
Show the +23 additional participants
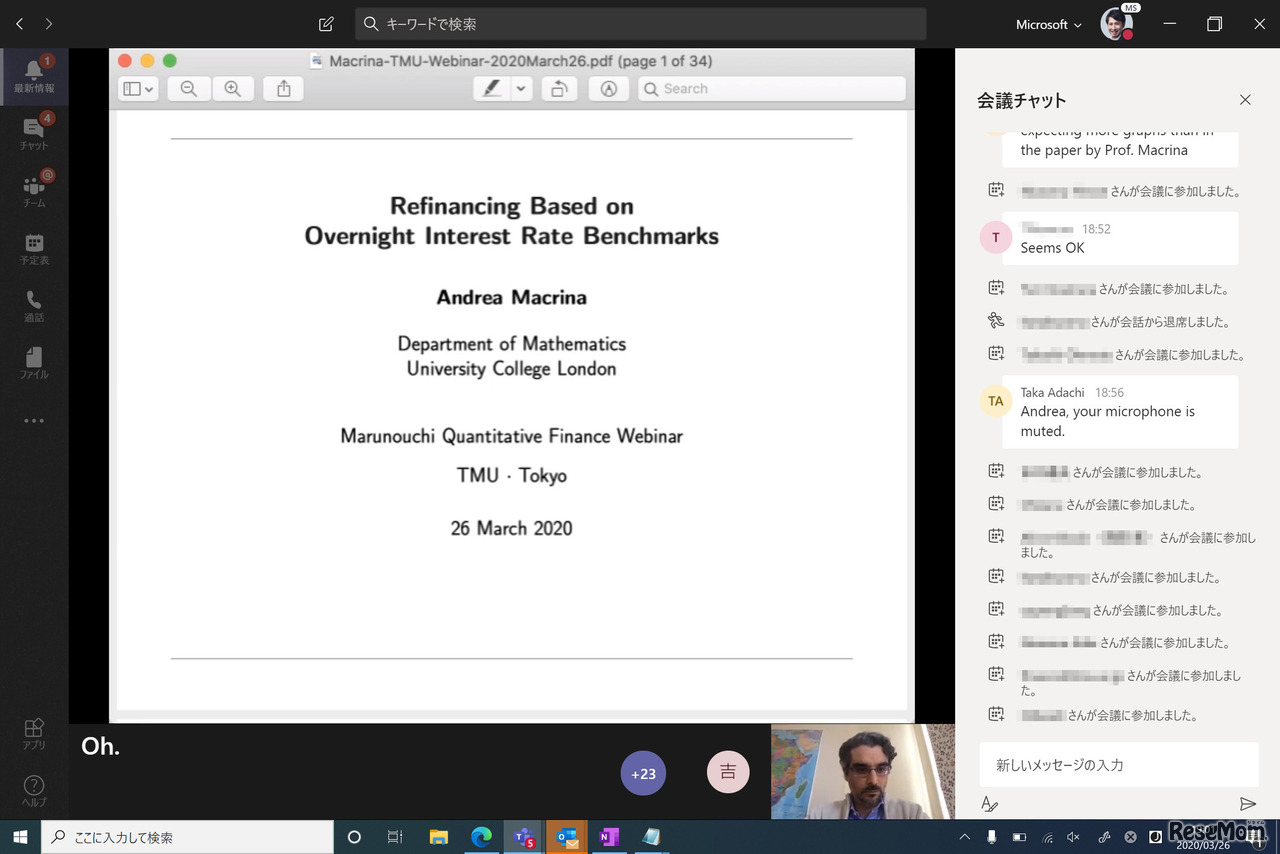643,773
